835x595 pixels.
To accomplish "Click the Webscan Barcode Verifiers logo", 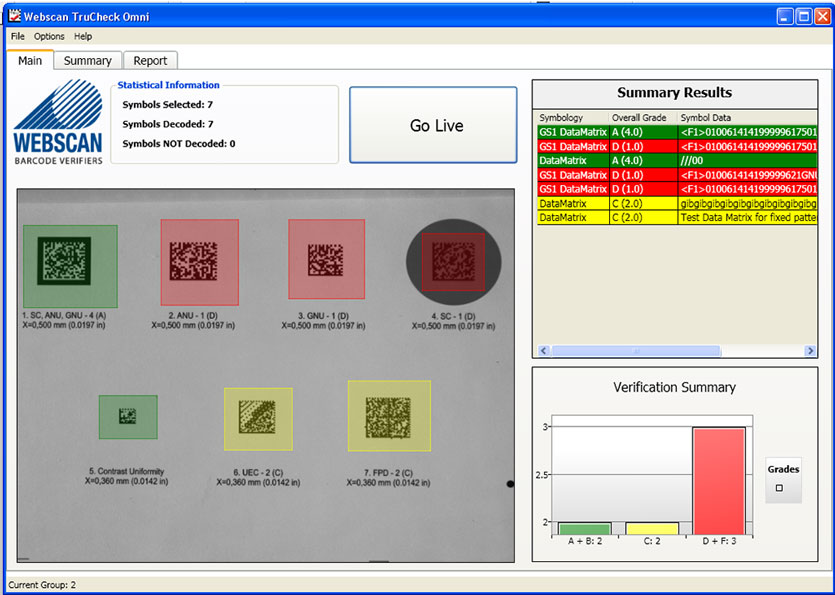I will coord(58,122).
